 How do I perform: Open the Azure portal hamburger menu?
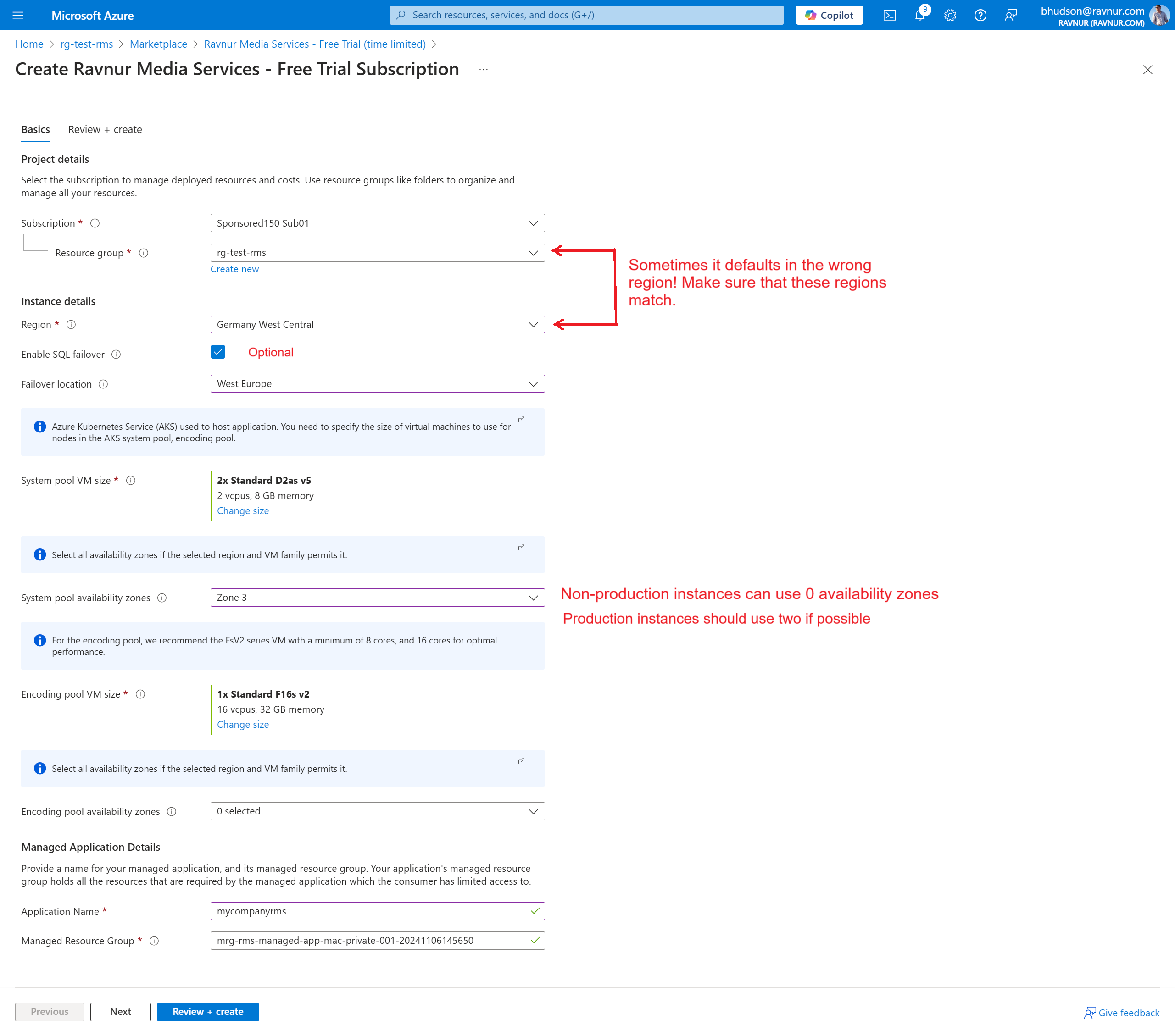(x=18, y=16)
